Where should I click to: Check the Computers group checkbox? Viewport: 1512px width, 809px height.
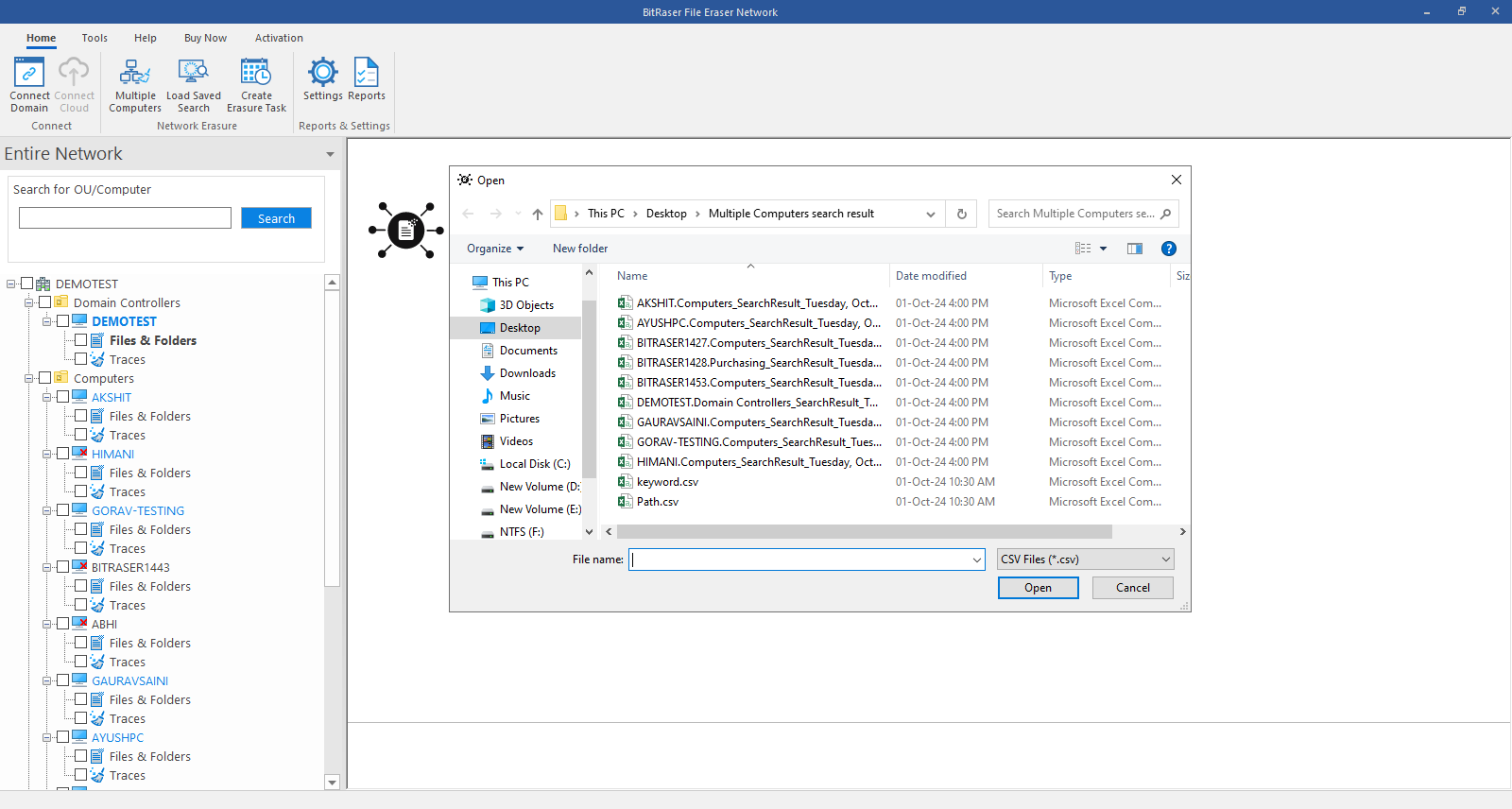pyautogui.click(x=44, y=378)
